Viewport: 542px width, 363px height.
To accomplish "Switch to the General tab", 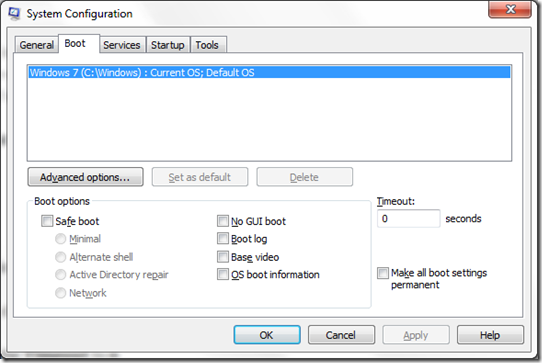I will pyautogui.click(x=36, y=45).
